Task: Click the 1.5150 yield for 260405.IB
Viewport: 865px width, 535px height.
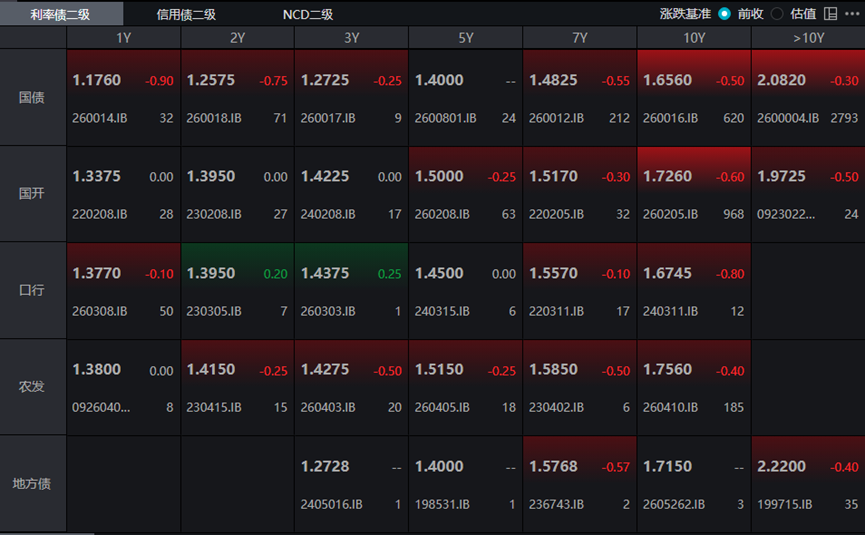Action: pos(439,369)
